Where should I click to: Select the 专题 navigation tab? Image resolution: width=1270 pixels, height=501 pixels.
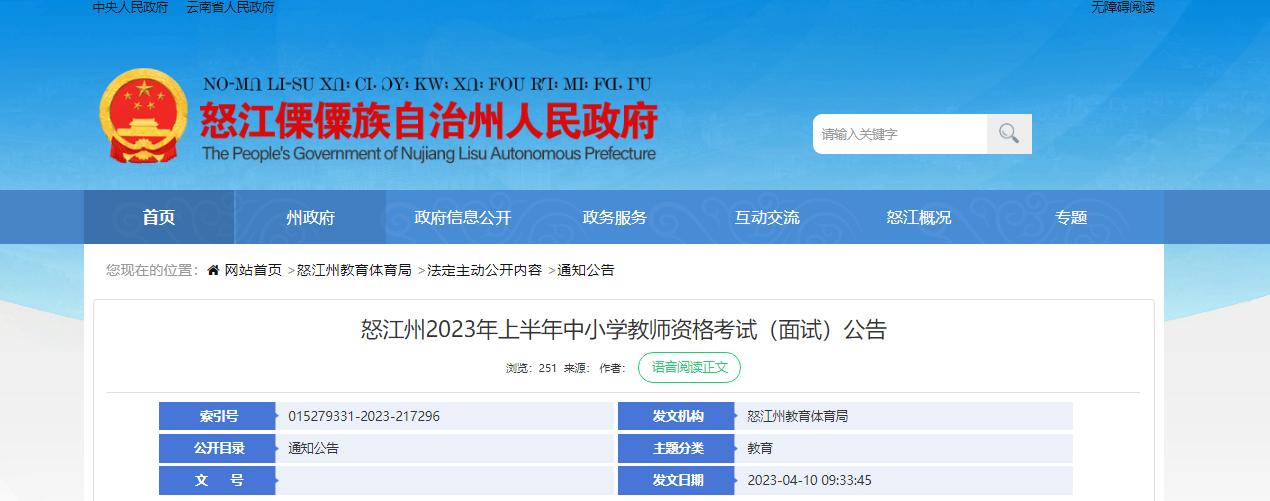[1071, 218]
